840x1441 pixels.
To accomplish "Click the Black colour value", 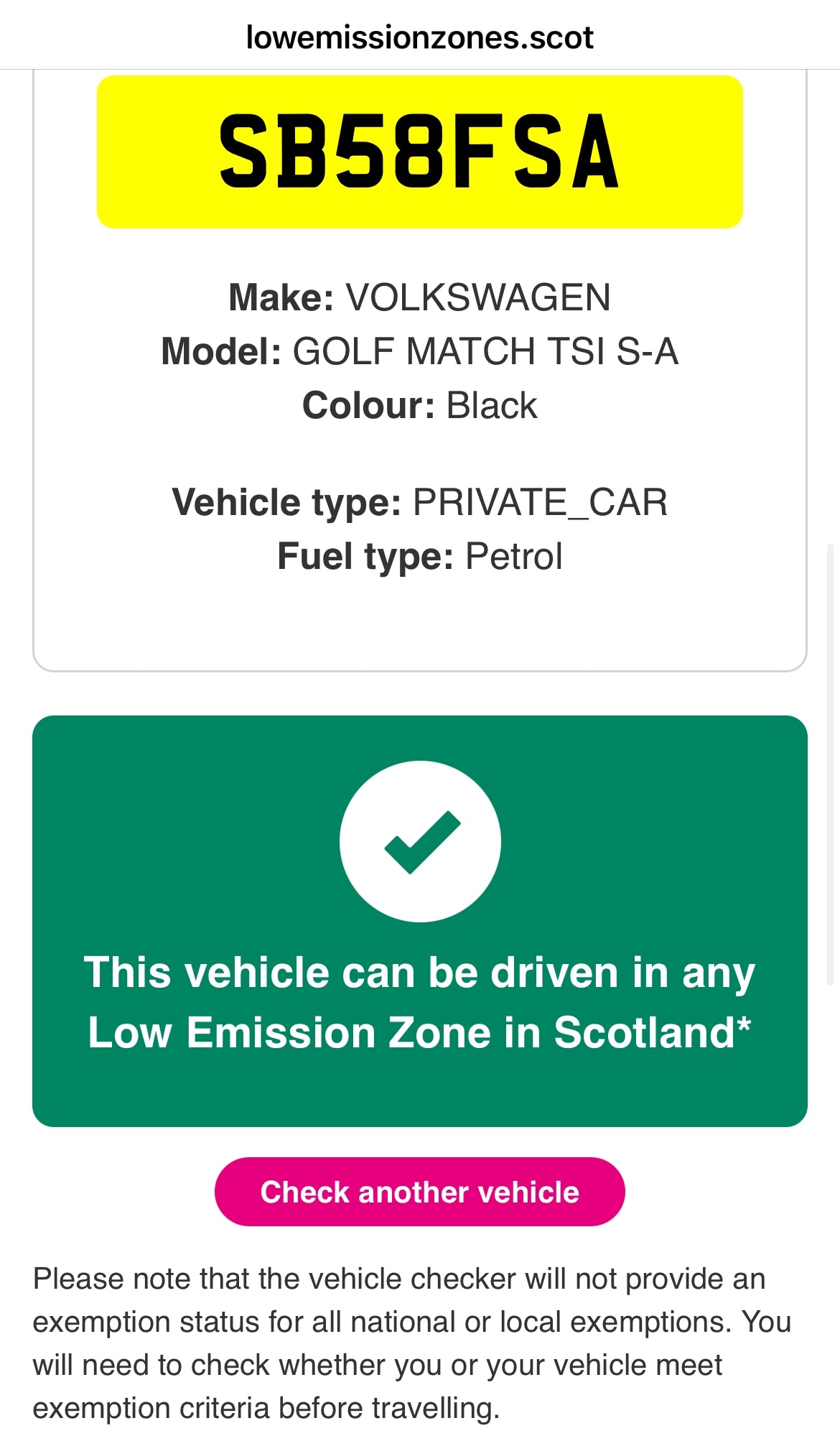I will click(492, 405).
